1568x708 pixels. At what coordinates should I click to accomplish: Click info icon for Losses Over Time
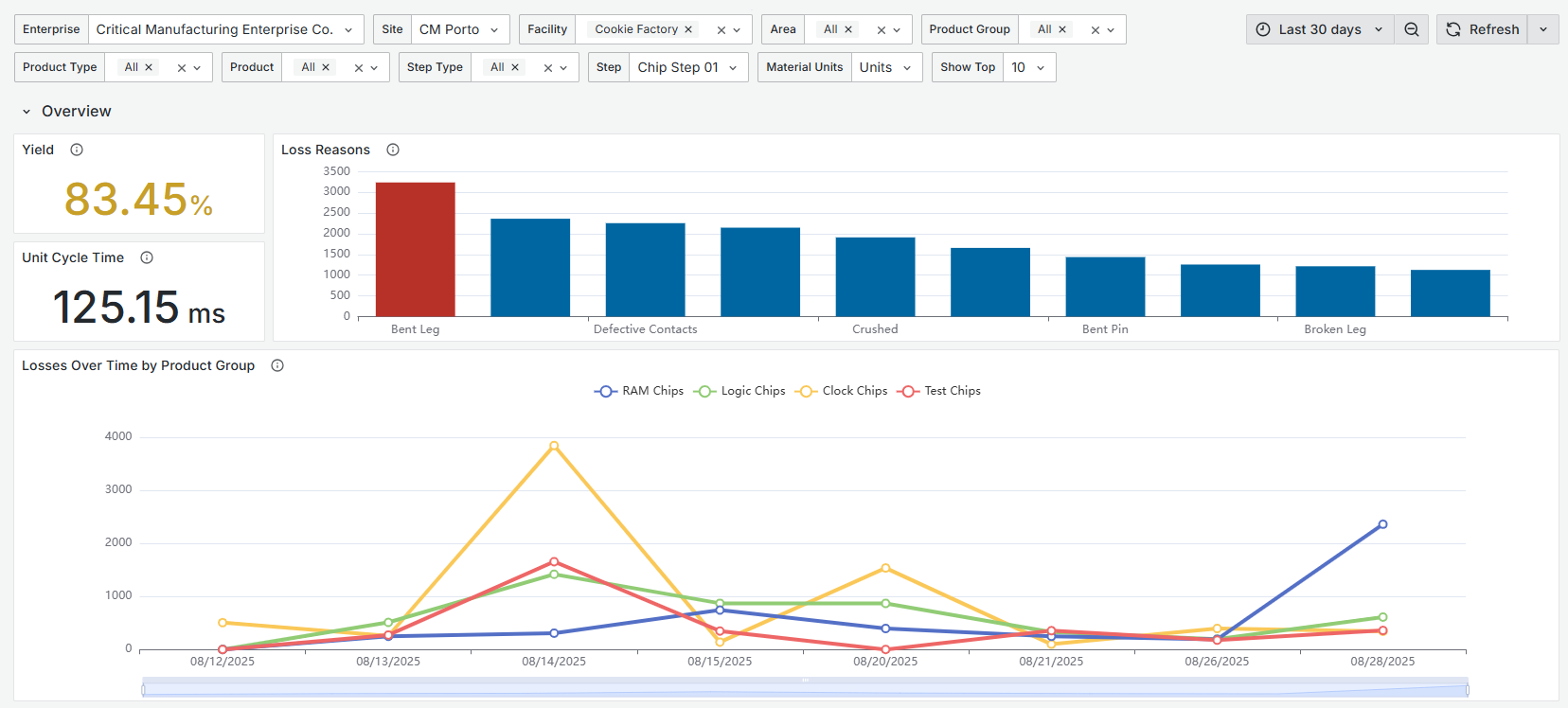(277, 365)
